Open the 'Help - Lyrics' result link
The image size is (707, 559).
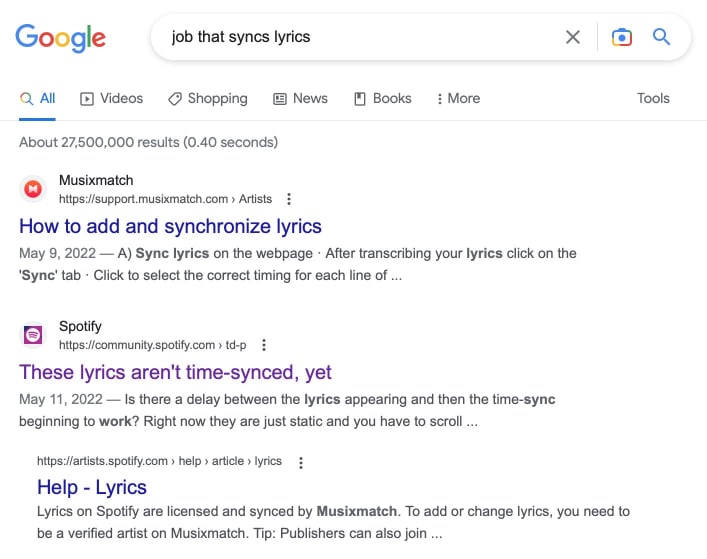pyautogui.click(x=92, y=487)
